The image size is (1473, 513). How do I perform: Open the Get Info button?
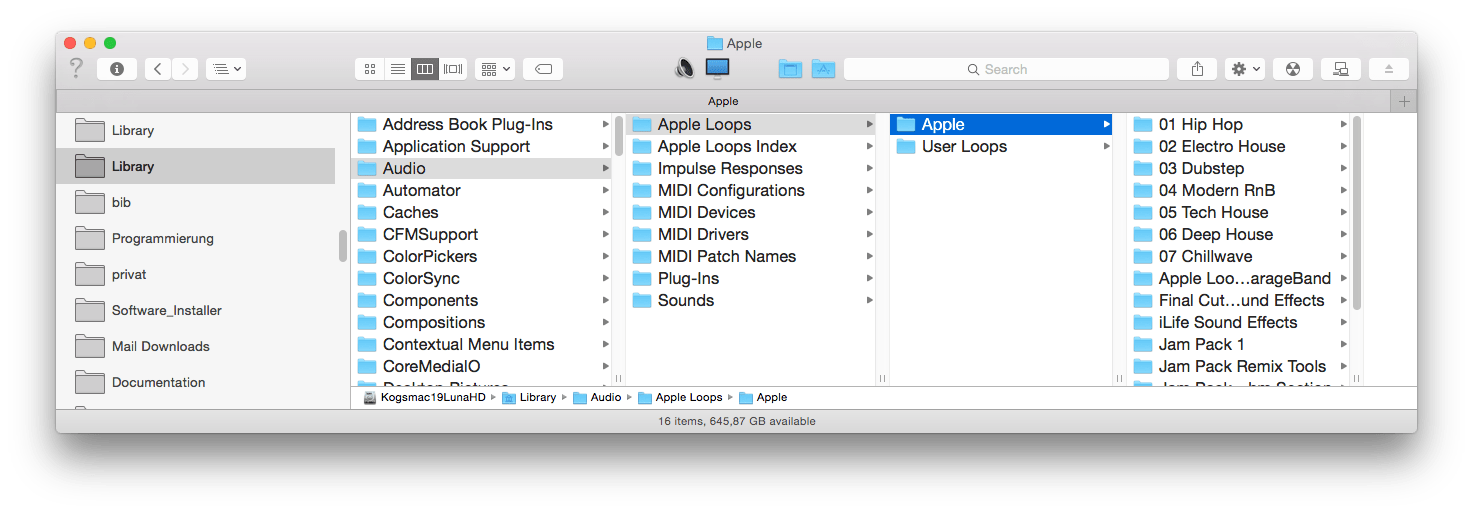click(x=117, y=69)
